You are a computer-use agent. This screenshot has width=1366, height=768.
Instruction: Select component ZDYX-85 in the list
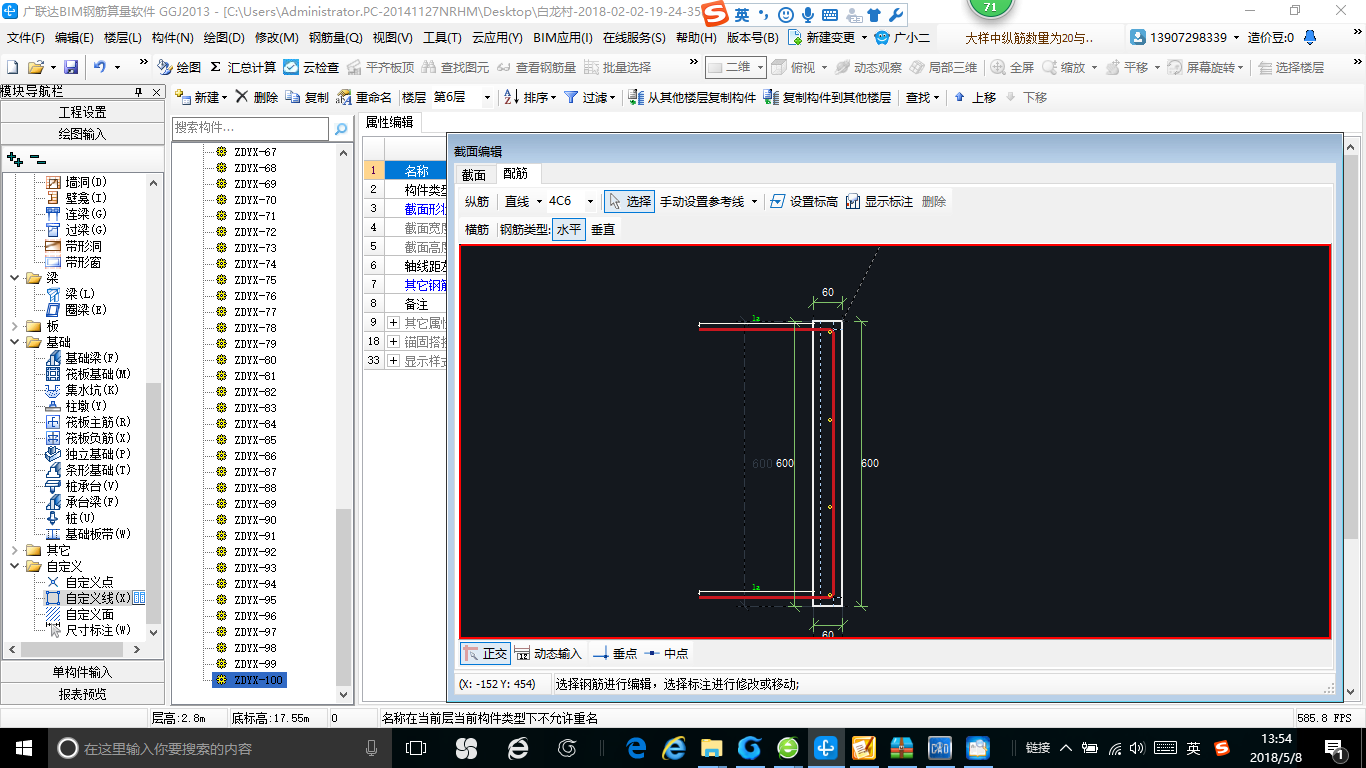(x=255, y=440)
